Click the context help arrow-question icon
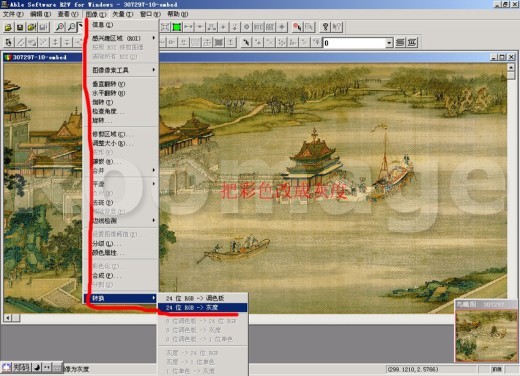The width and height of the screenshot is (520, 376). tap(337, 27)
